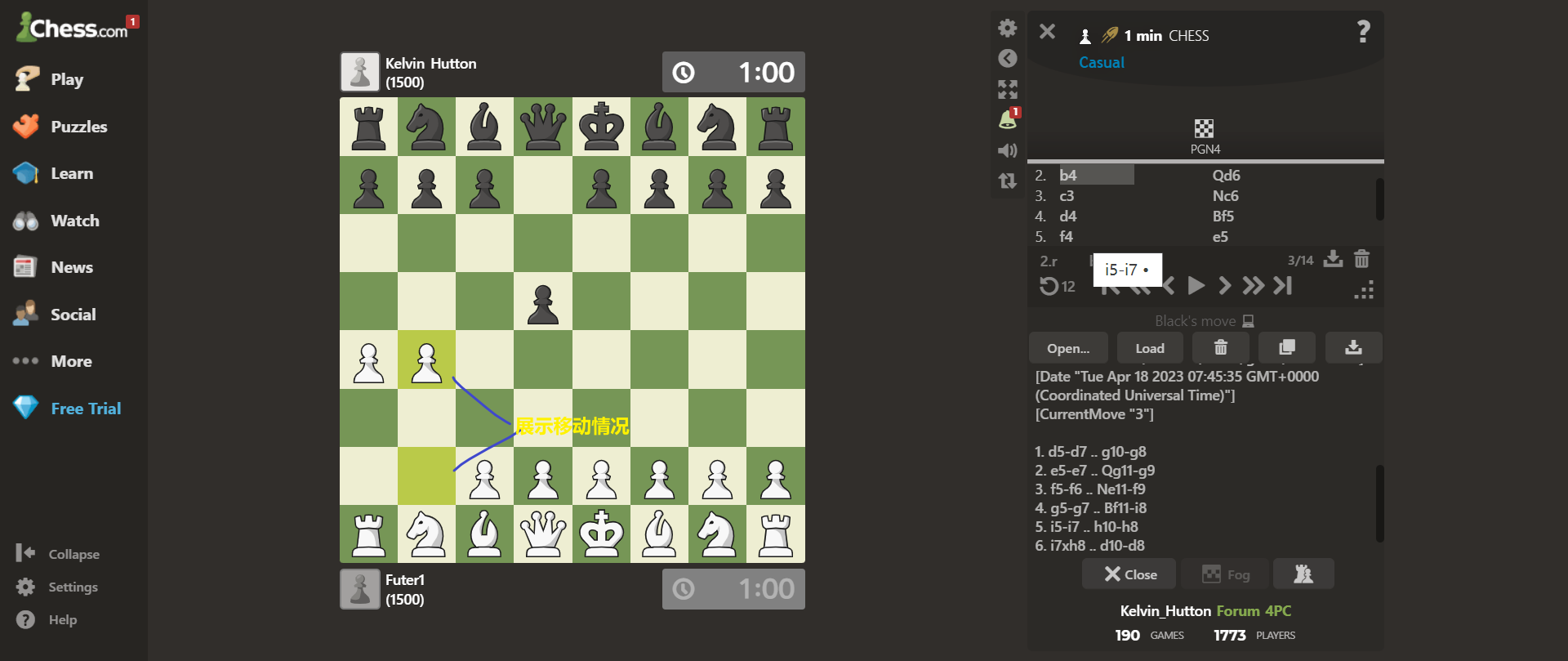The width and height of the screenshot is (1568, 661).
Task: Open the Forum link
Action: 1238,611
